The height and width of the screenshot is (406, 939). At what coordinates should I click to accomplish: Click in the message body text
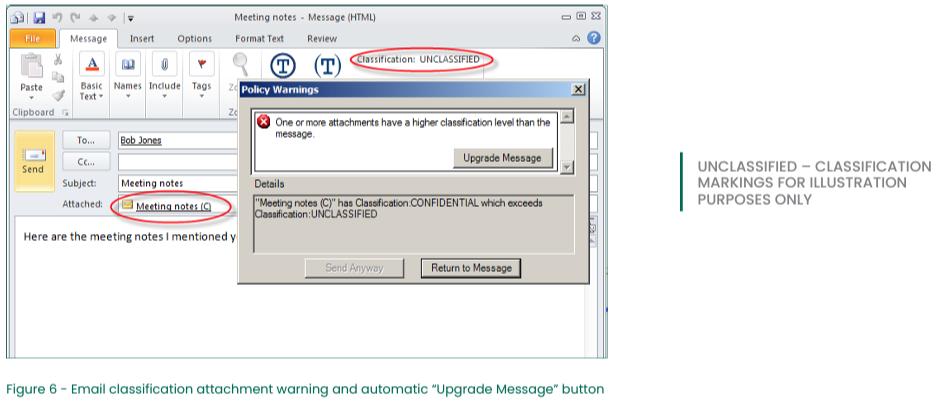(130, 236)
